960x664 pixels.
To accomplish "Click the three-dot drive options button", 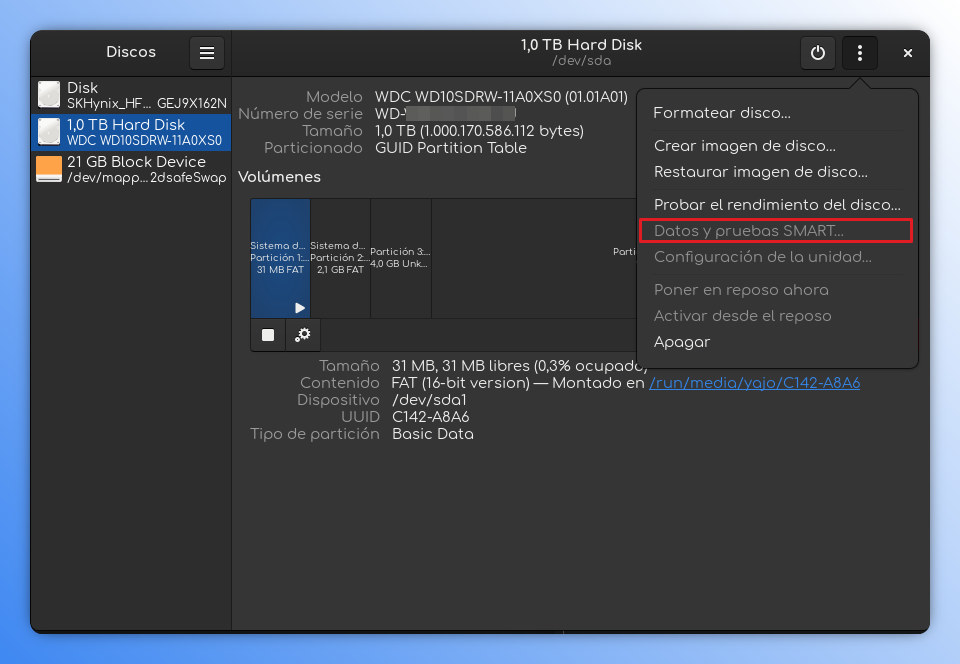I will 860,53.
